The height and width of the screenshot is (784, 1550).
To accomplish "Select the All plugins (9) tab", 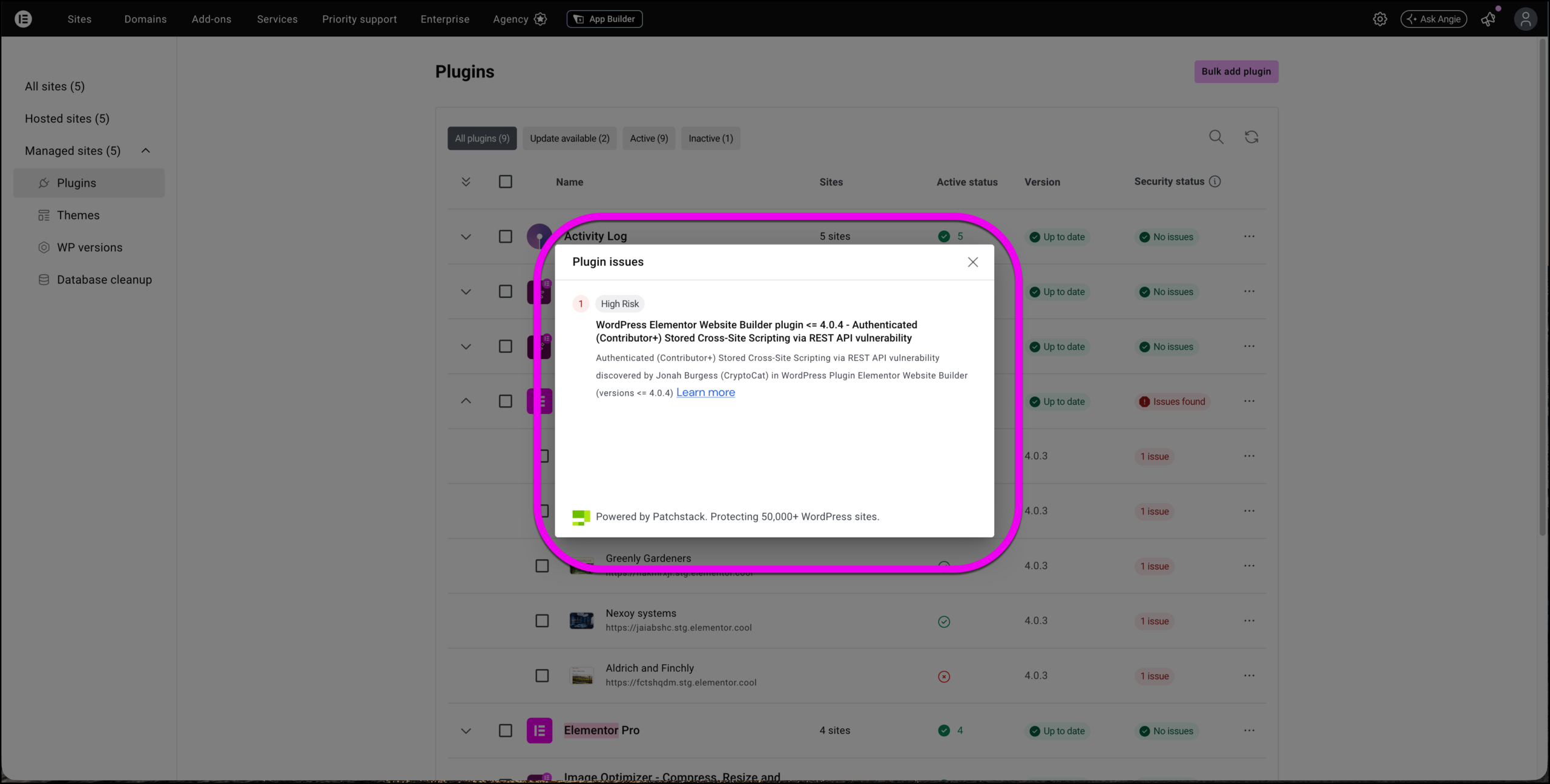I will pyautogui.click(x=482, y=139).
